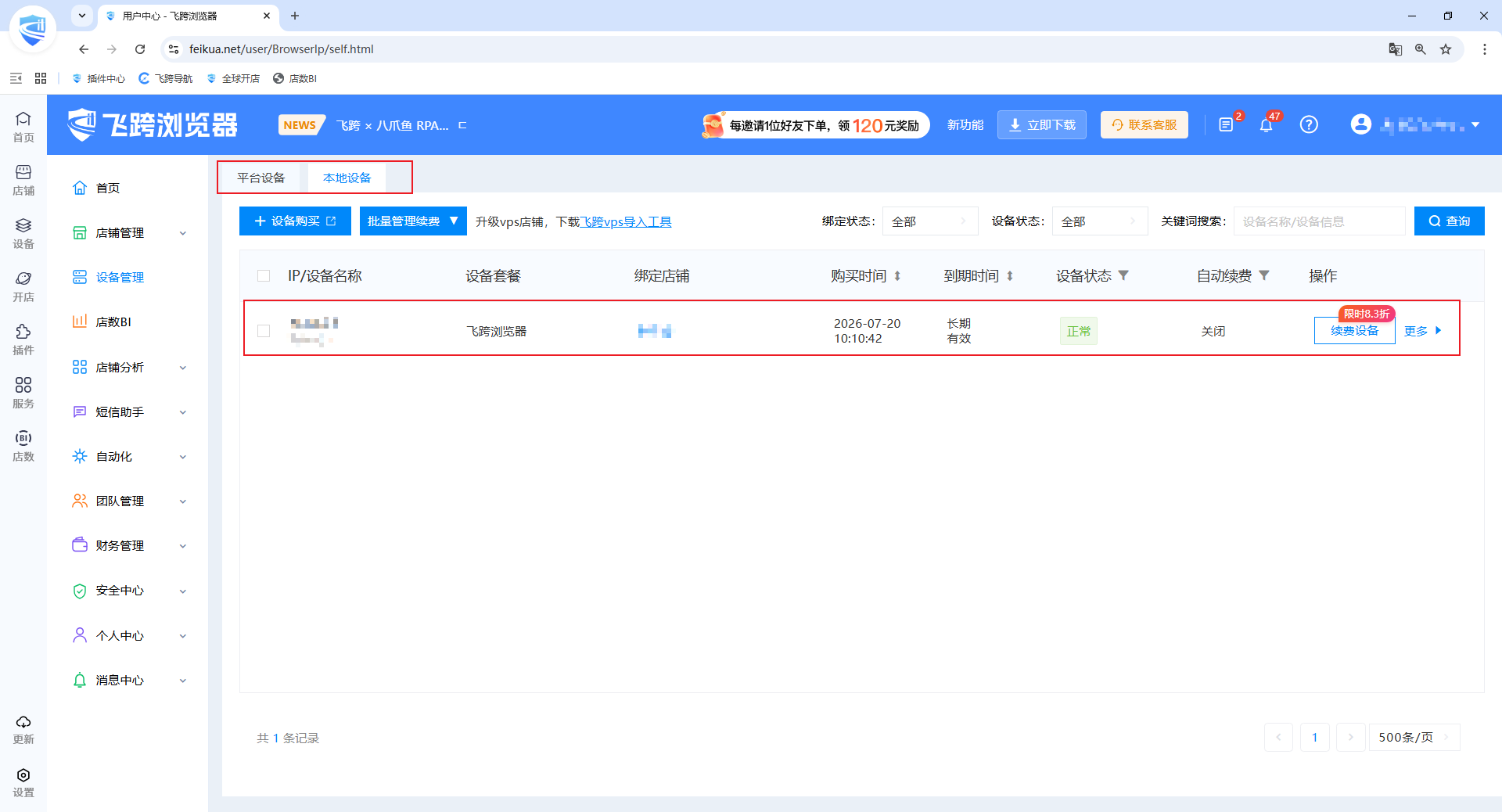
Task: Open the 设备状态 filter dropdown showing 全部
Action: pyautogui.click(x=1100, y=221)
